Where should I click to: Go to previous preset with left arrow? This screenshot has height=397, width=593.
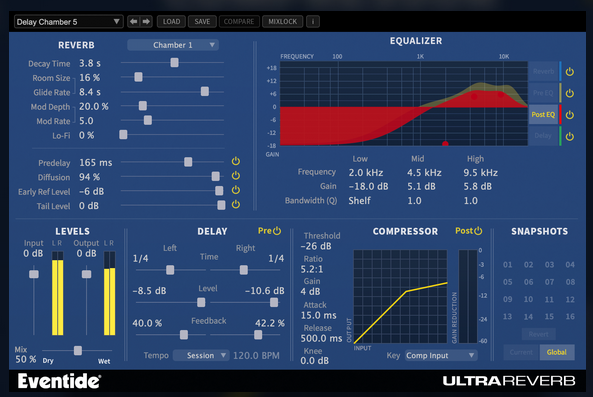134,22
